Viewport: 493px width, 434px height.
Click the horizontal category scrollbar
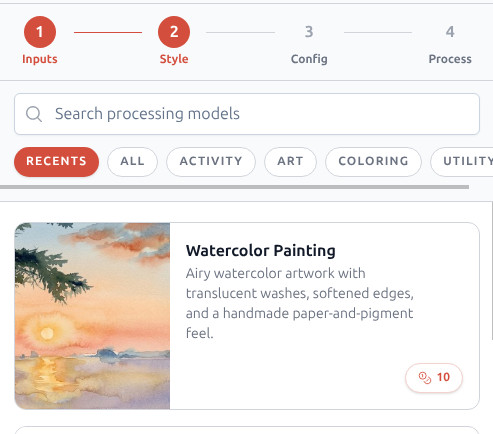(234, 187)
